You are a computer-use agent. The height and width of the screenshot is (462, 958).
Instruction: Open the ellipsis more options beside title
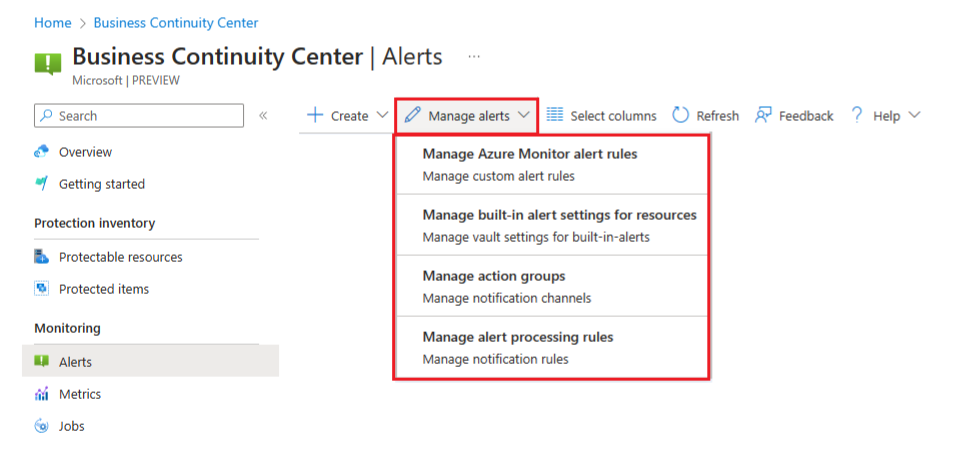coord(474,56)
